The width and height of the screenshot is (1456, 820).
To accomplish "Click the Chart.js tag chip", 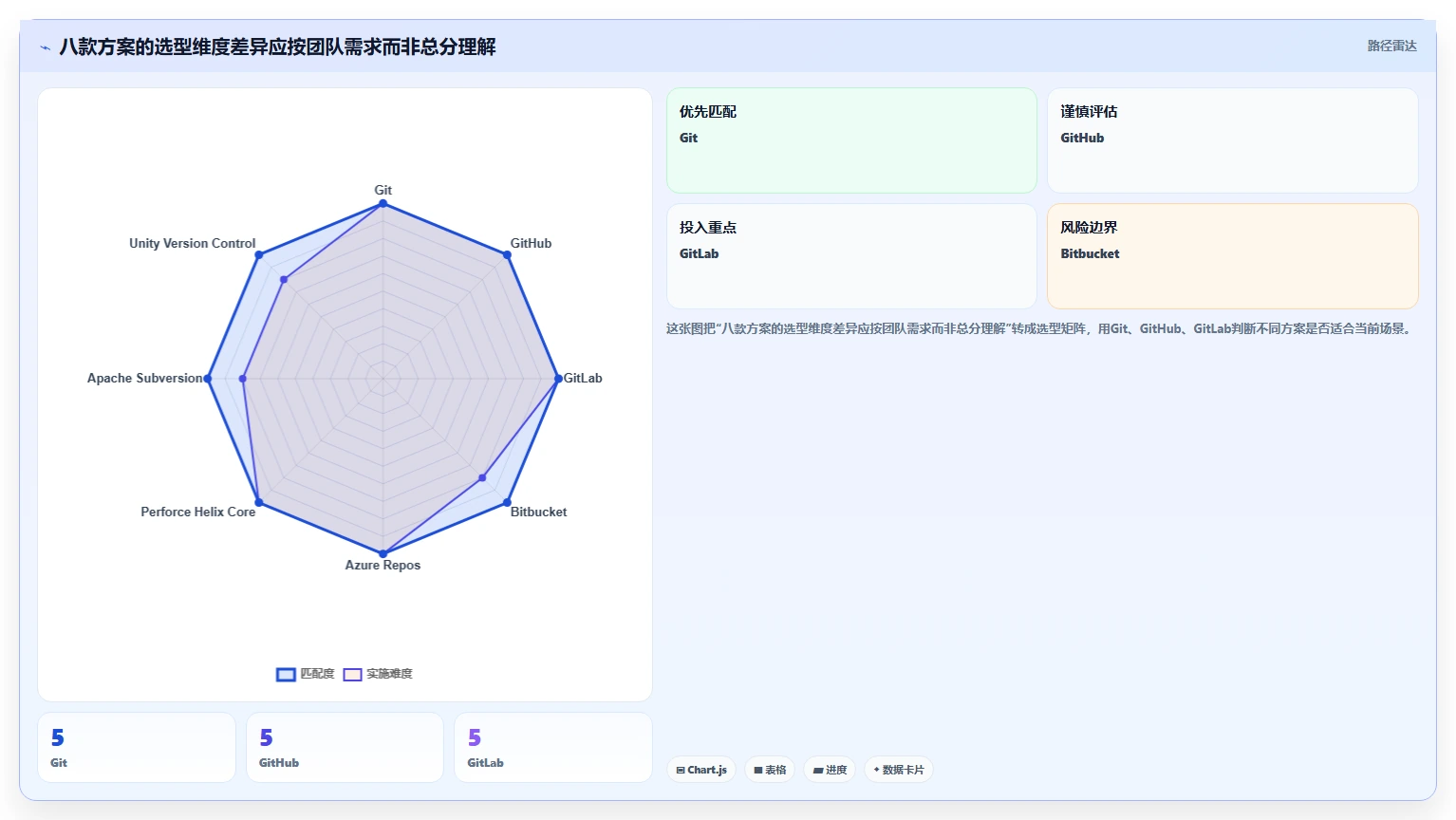I will click(x=701, y=770).
